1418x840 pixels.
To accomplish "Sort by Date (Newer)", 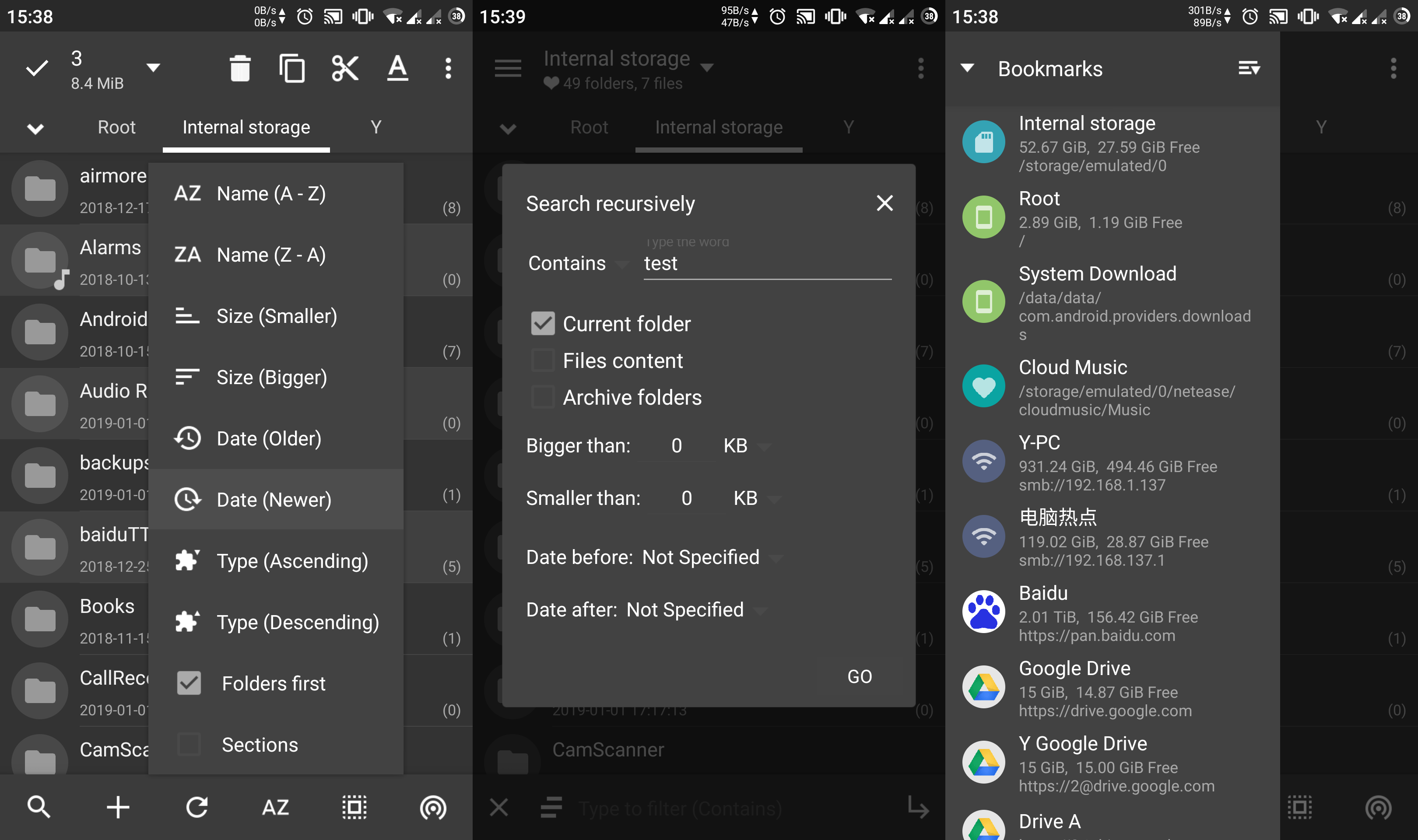I will [x=274, y=500].
